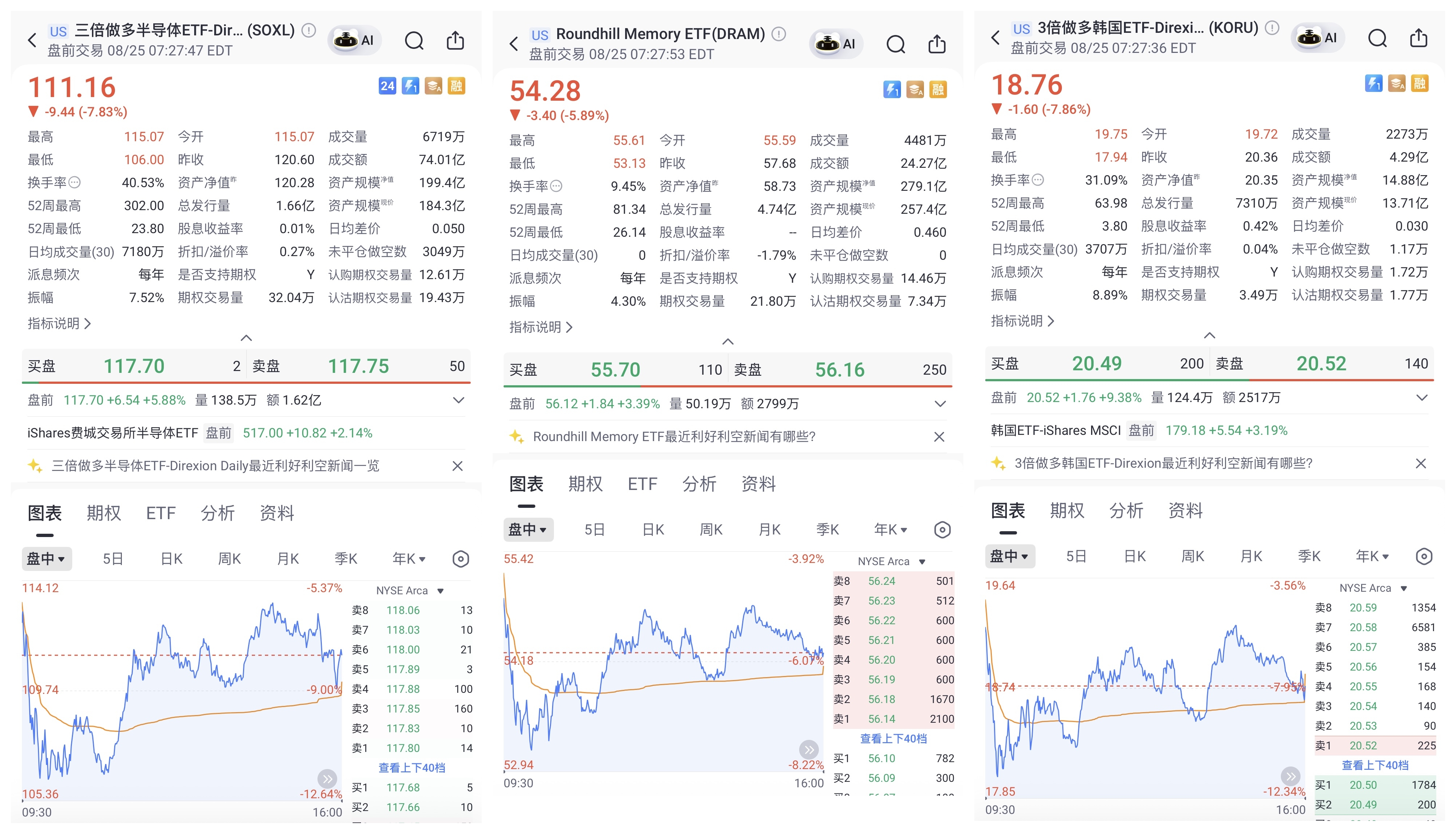Select 周K timeframe on KORU chart
Screen dimensions: 1456x834
coord(1193,556)
